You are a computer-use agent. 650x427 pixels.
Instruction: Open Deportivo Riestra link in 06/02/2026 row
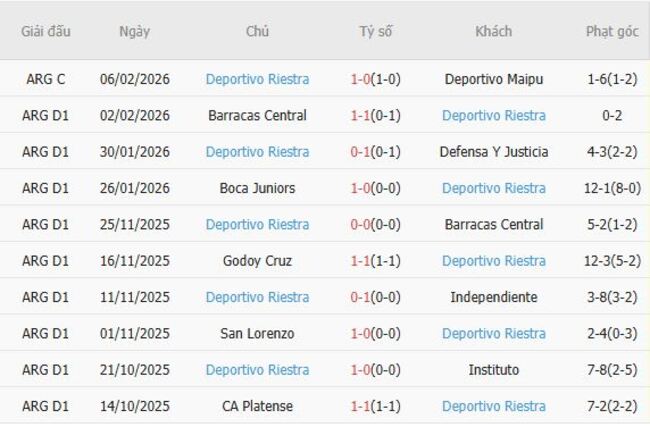[x=257, y=79]
